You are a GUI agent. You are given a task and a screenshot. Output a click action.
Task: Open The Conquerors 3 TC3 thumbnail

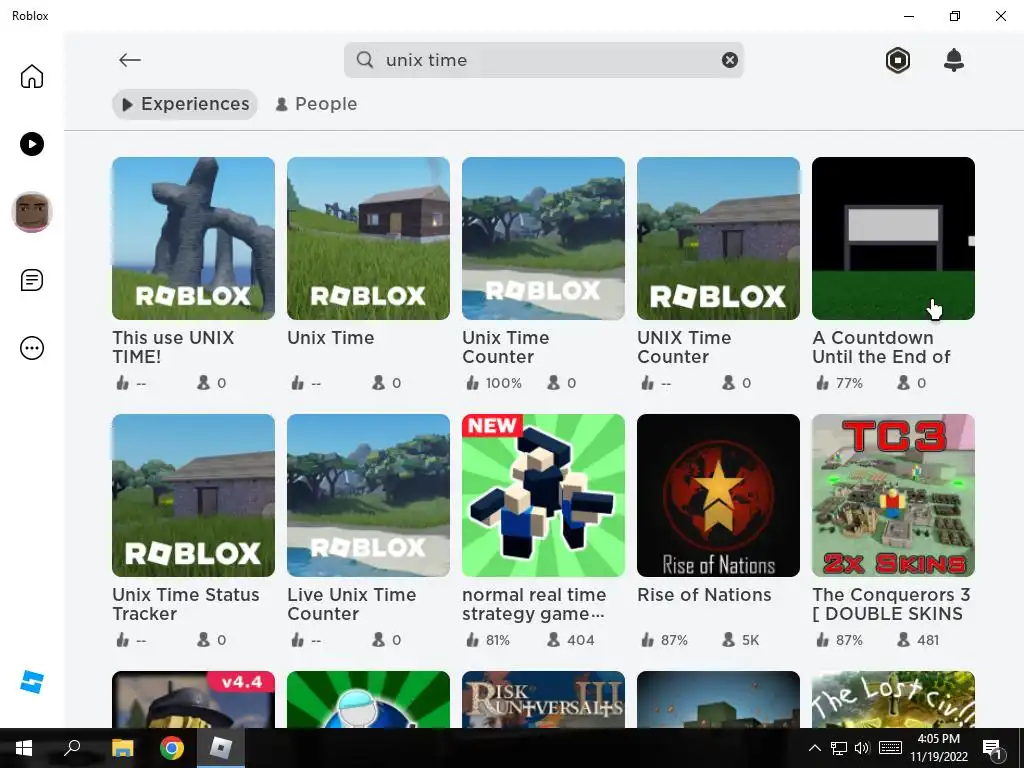pyautogui.click(x=893, y=496)
